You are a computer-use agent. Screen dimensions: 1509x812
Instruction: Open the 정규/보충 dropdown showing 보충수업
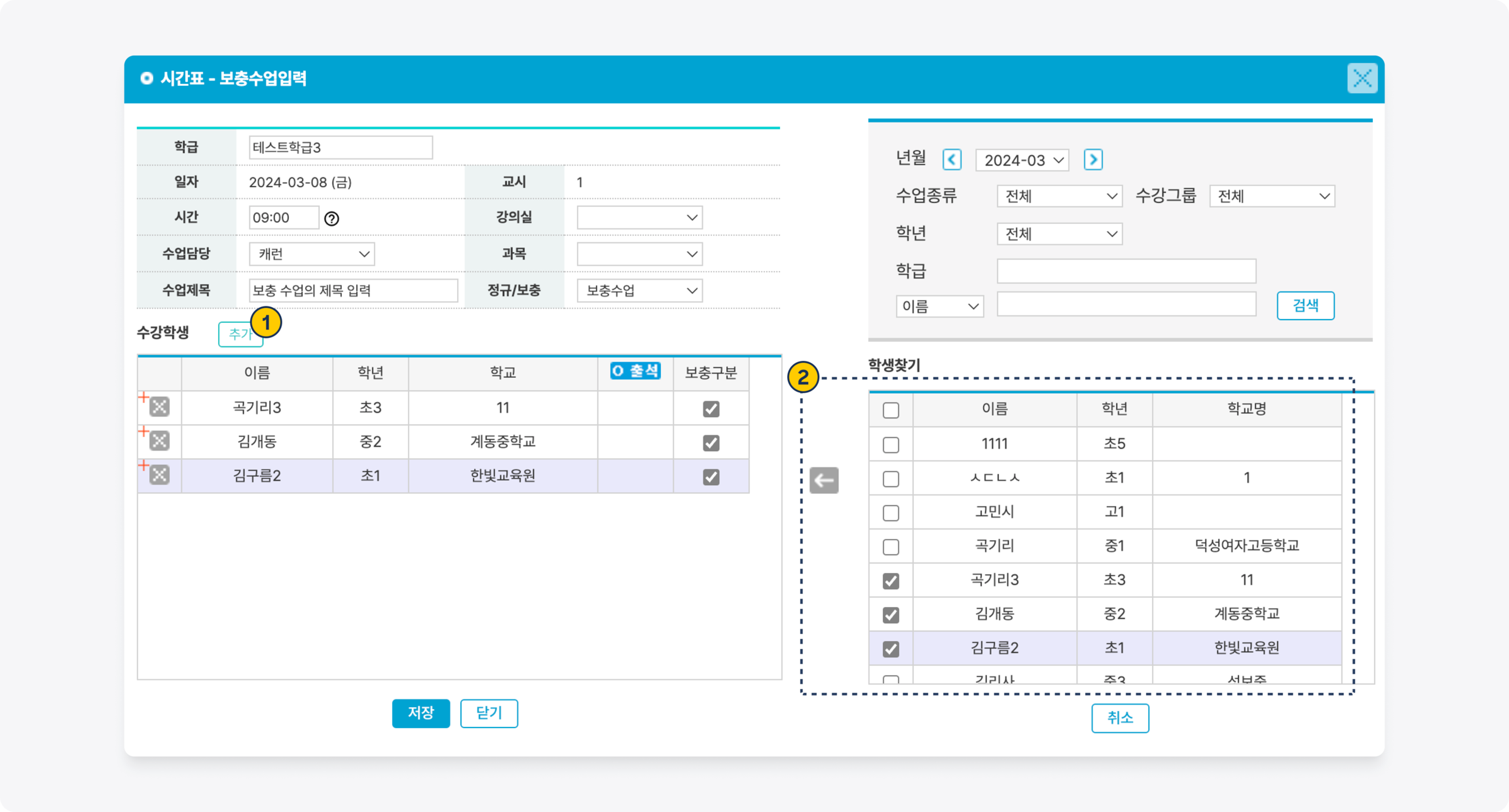(639, 291)
